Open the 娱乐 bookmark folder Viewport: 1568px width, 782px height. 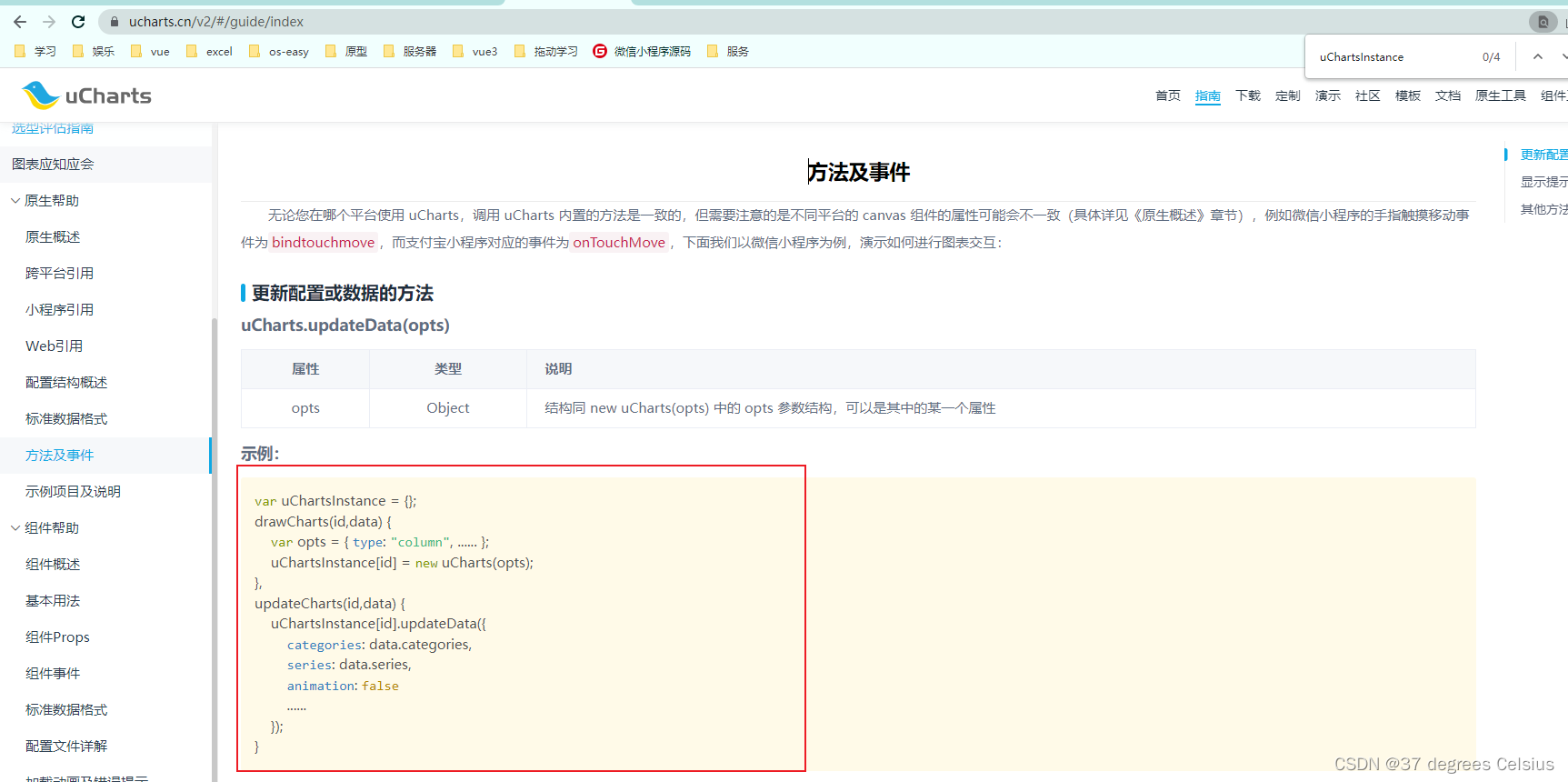94,51
